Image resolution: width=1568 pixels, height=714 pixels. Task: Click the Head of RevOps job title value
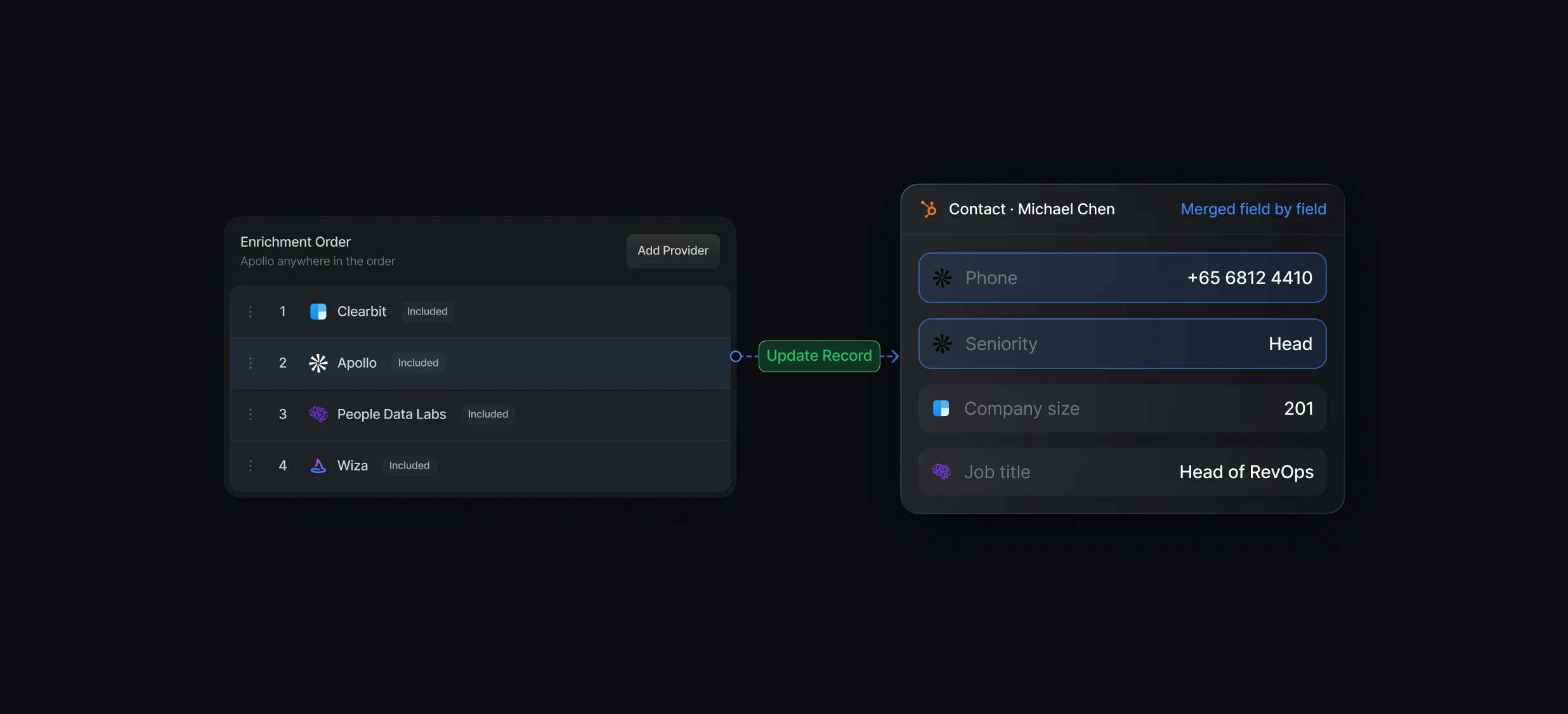pyautogui.click(x=1246, y=472)
